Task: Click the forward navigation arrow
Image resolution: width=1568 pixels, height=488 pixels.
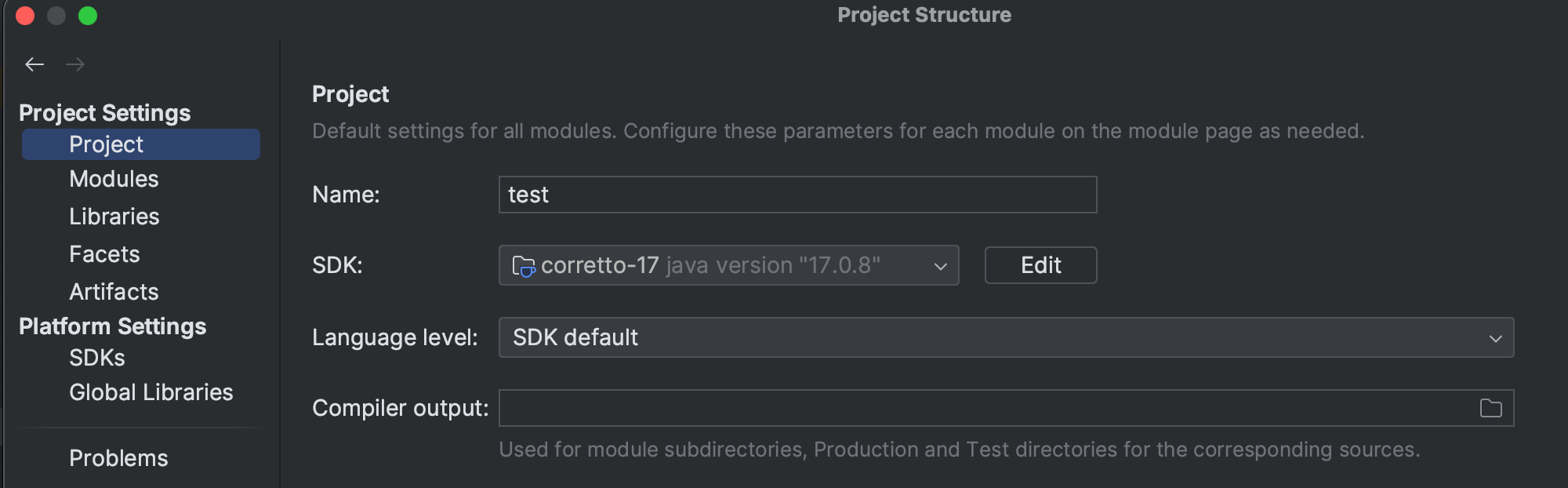Action: pyautogui.click(x=75, y=64)
